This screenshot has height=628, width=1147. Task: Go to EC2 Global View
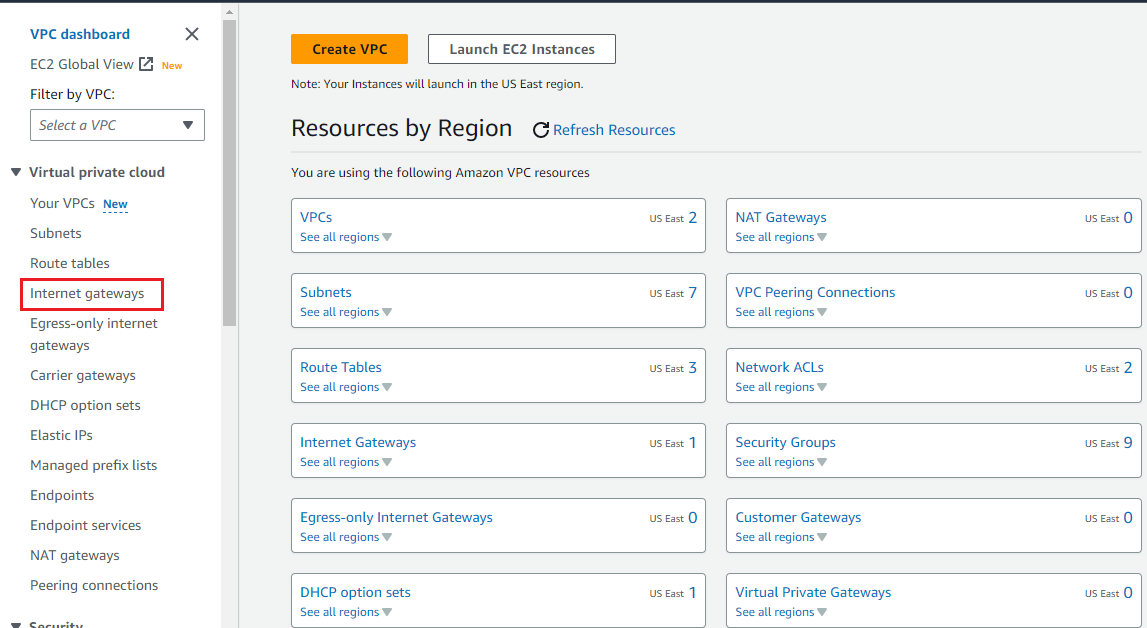click(x=81, y=64)
